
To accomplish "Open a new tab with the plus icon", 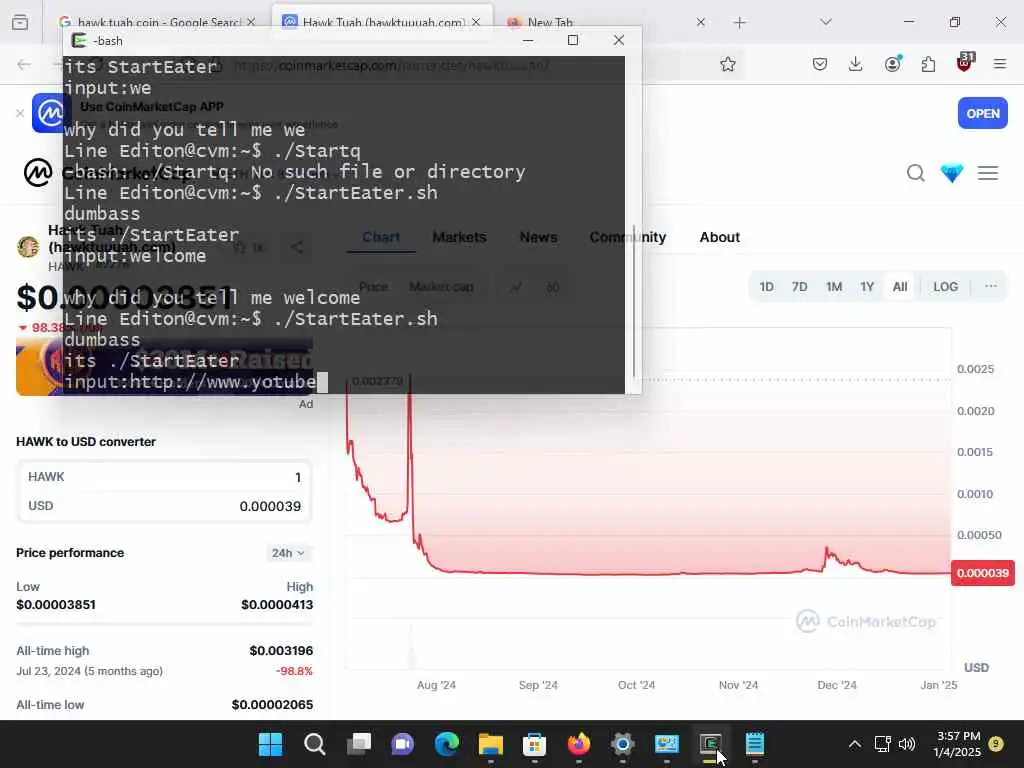I will pyautogui.click(x=739, y=23).
